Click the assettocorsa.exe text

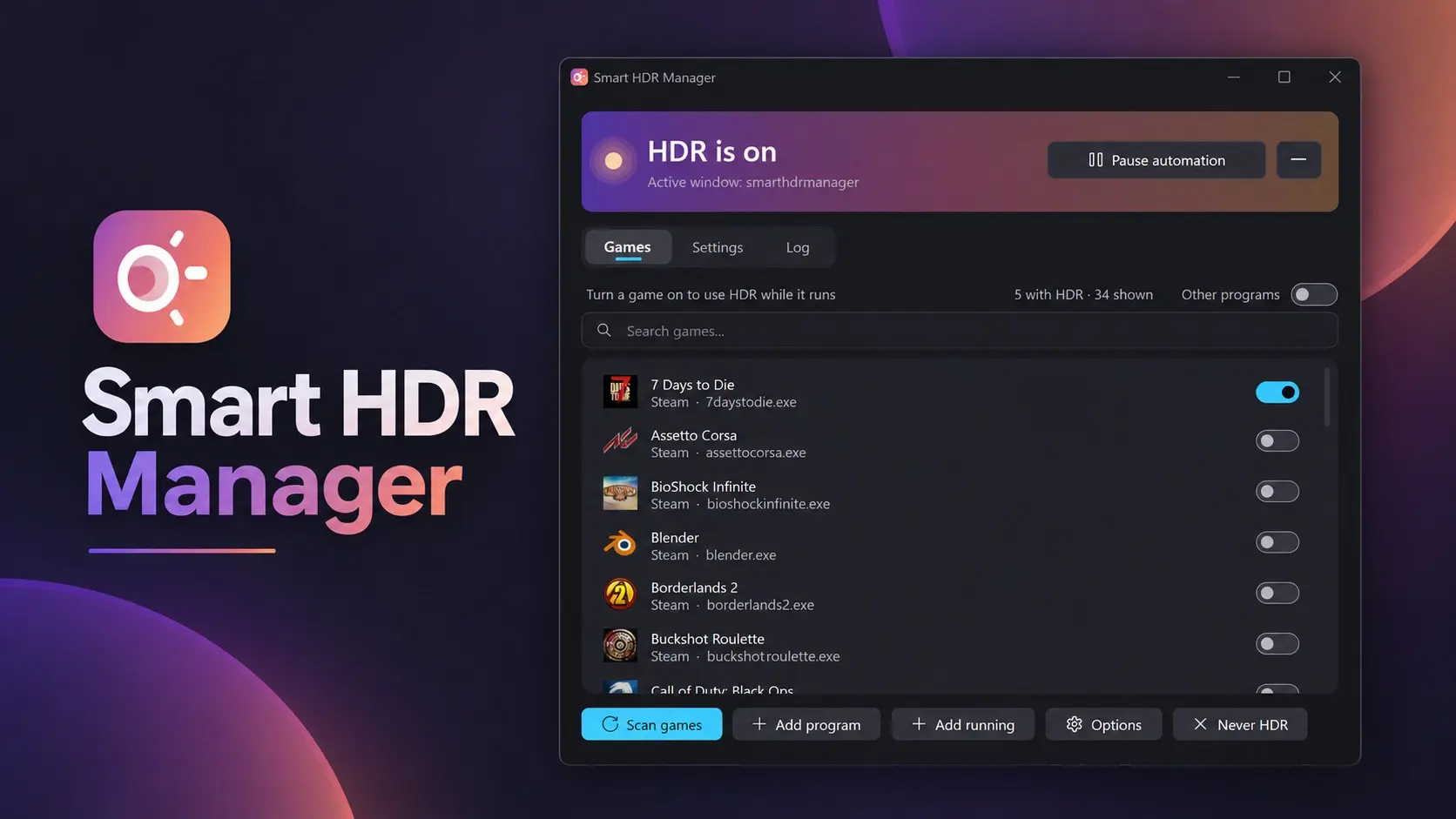point(756,453)
